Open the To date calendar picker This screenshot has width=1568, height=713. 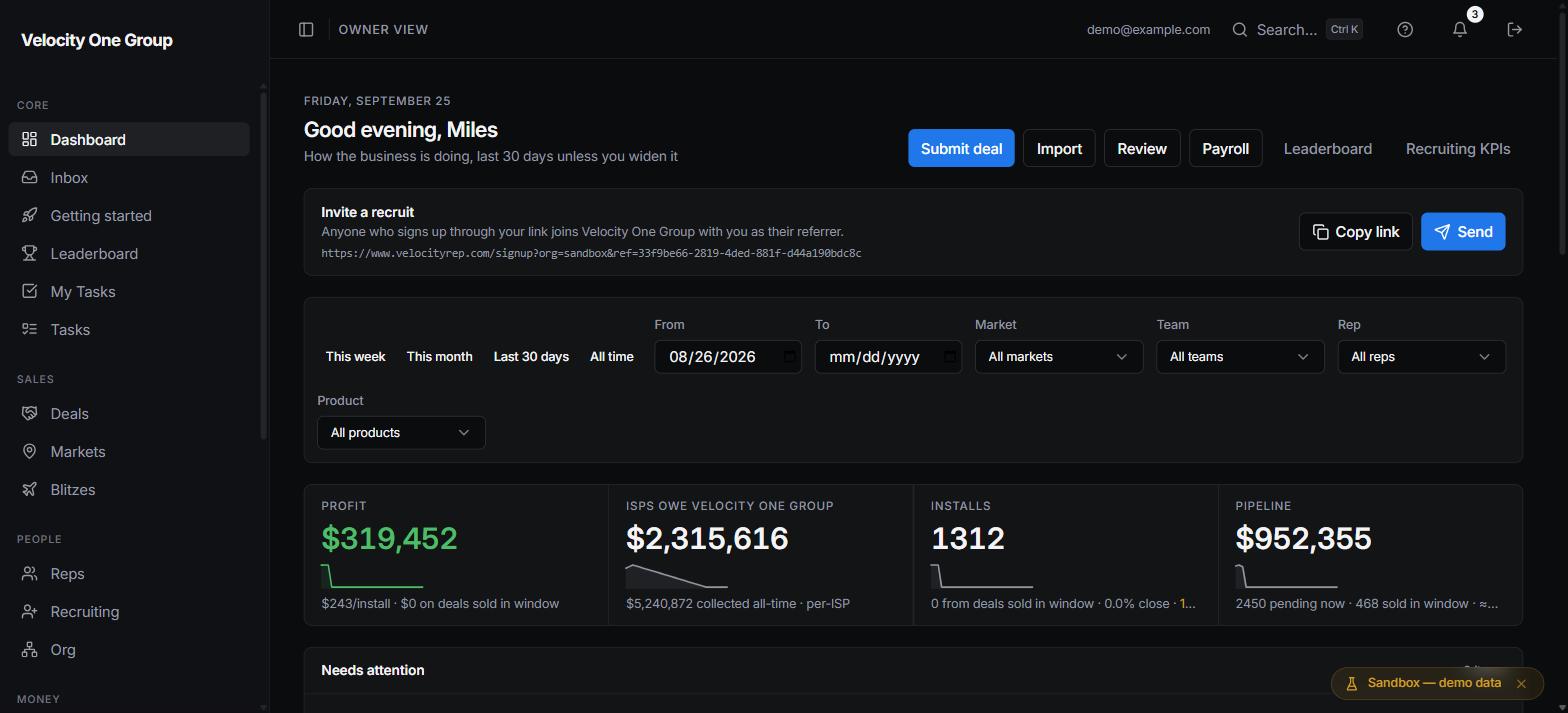pos(950,356)
